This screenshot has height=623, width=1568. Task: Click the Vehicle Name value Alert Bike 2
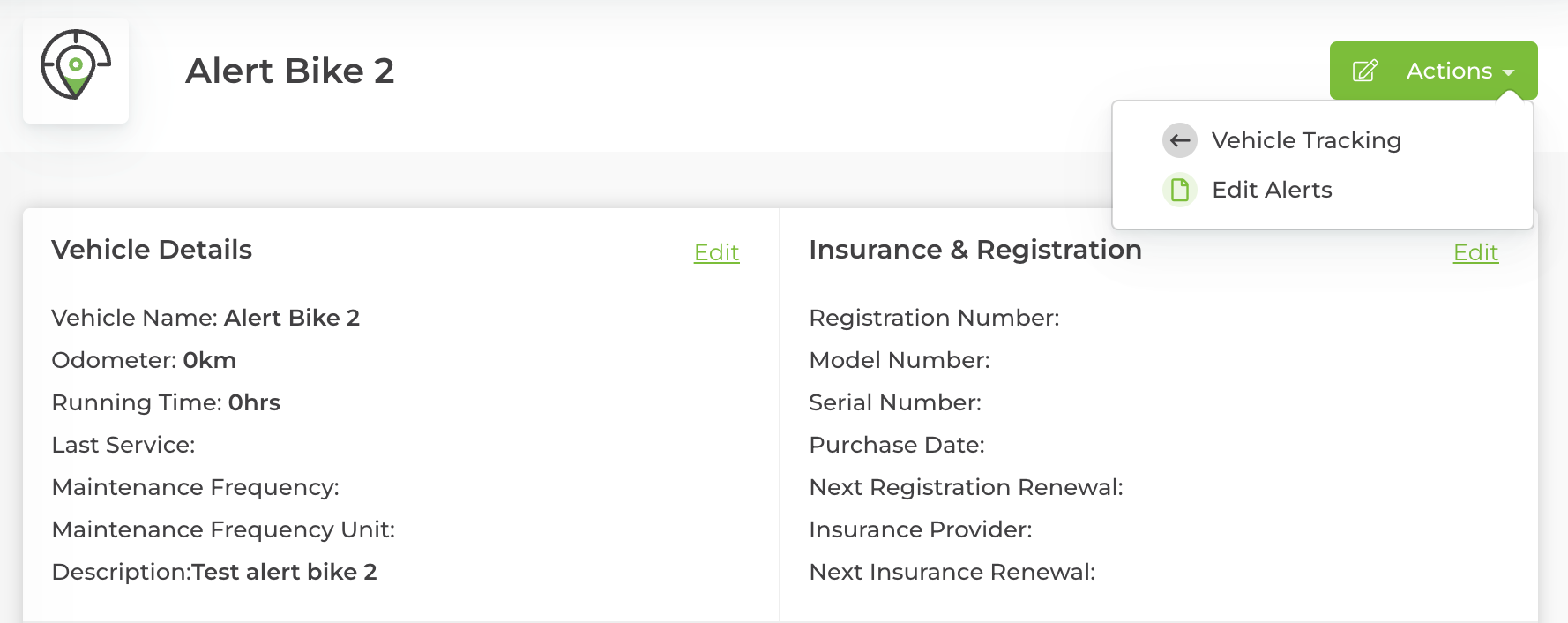pyautogui.click(x=292, y=318)
